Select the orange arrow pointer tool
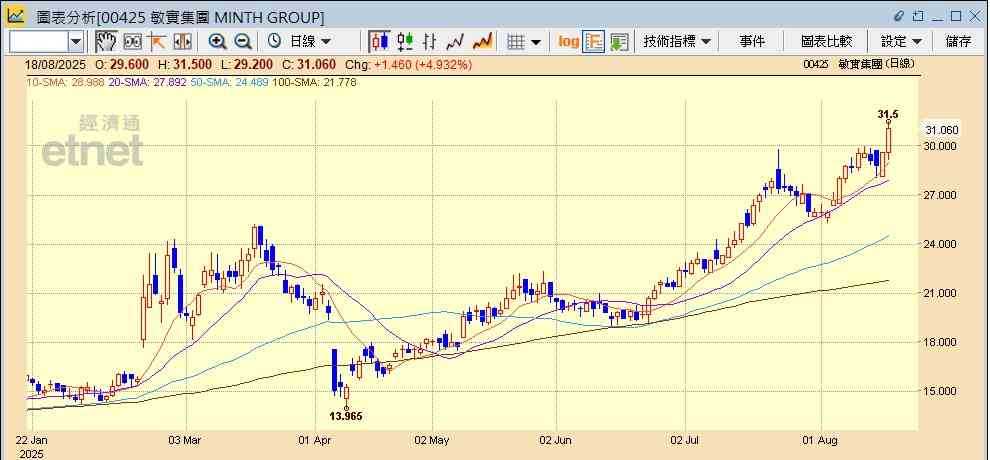This screenshot has height=460, width=990. pyautogui.click(x=157, y=42)
